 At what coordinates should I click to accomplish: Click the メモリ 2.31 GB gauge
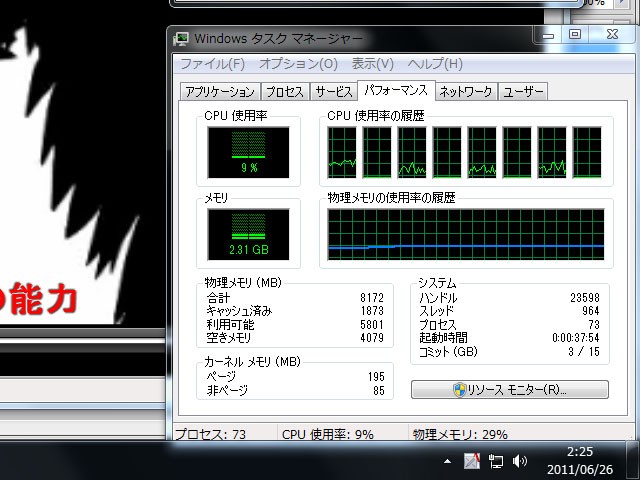tap(248, 234)
